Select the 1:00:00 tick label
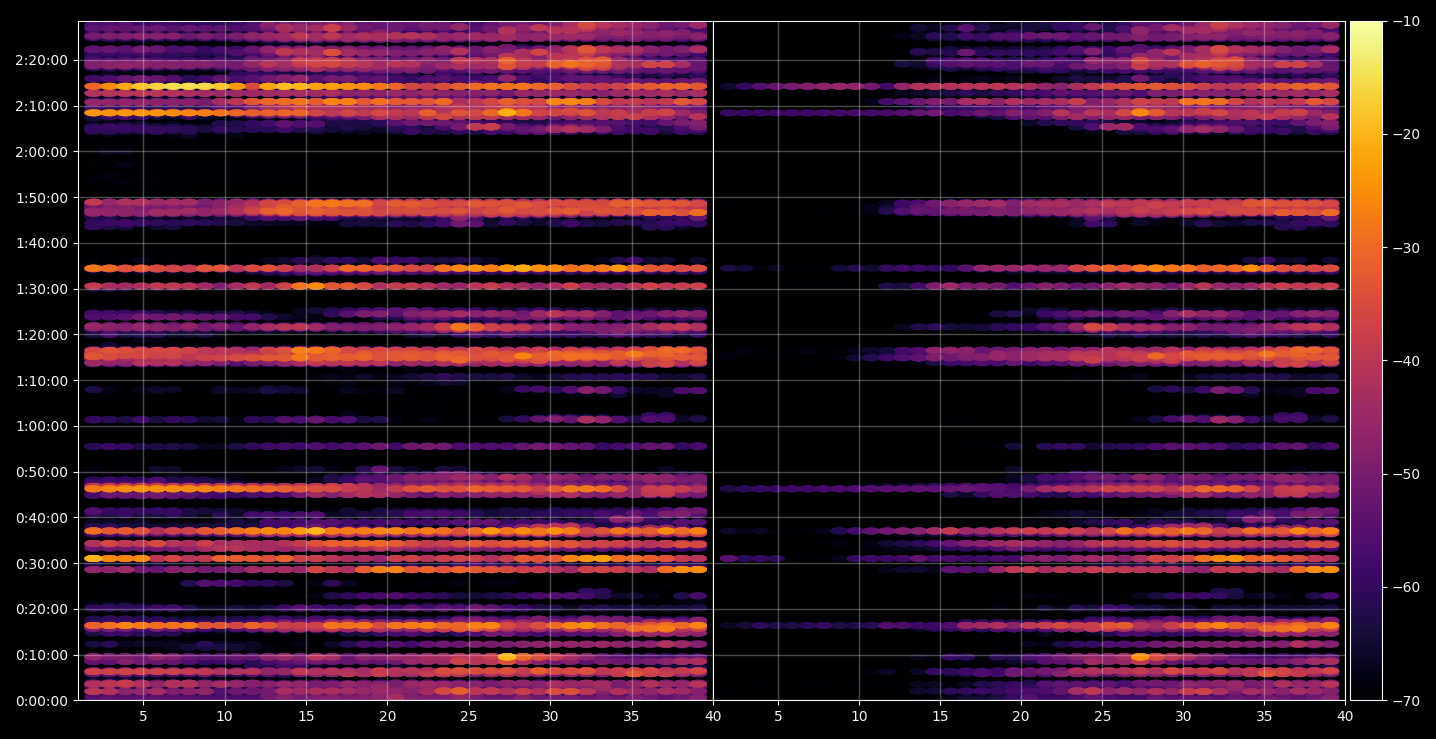 42,426
